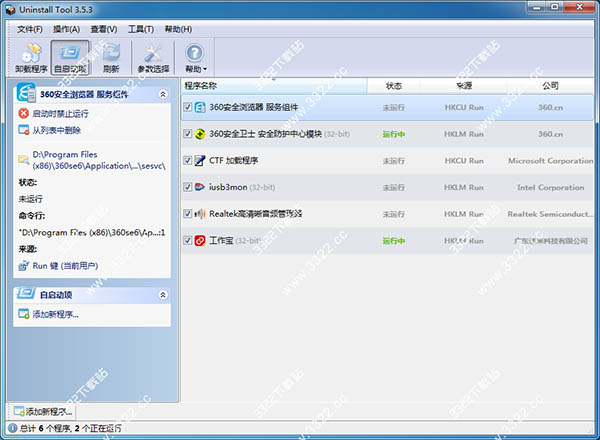Click HKCU Run source in CTF row
Viewport: 600px width, 440px height.
pos(464,161)
